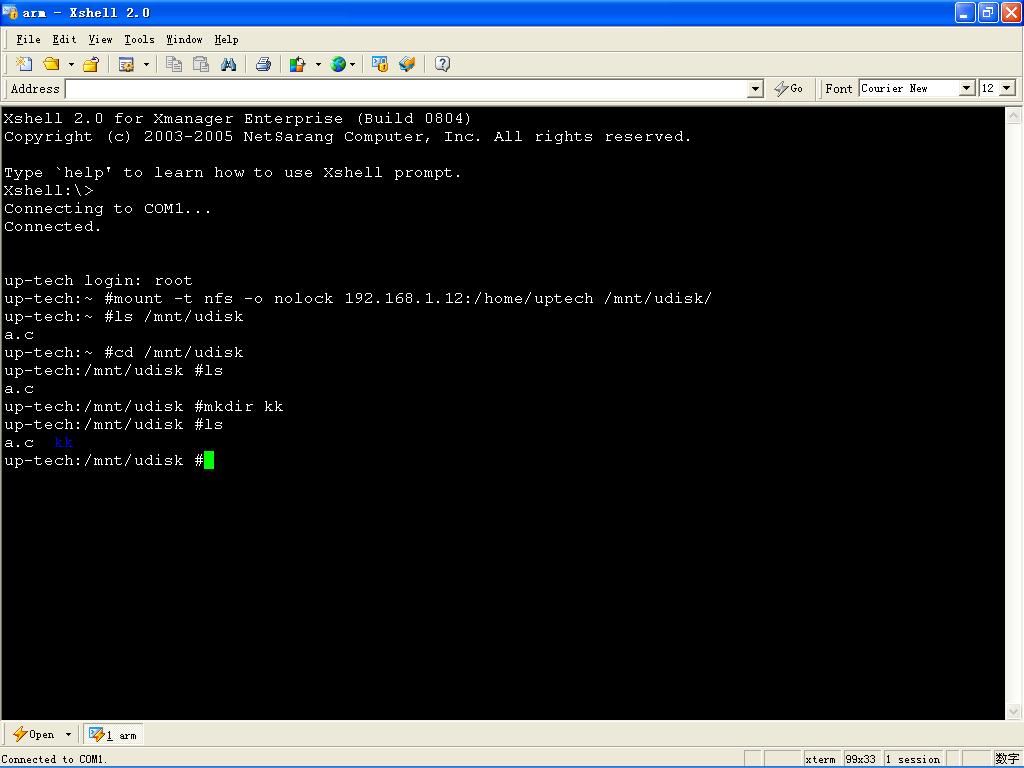Click the mount nfs command line in terminal
This screenshot has height=768, width=1024.
pyautogui.click(x=358, y=298)
